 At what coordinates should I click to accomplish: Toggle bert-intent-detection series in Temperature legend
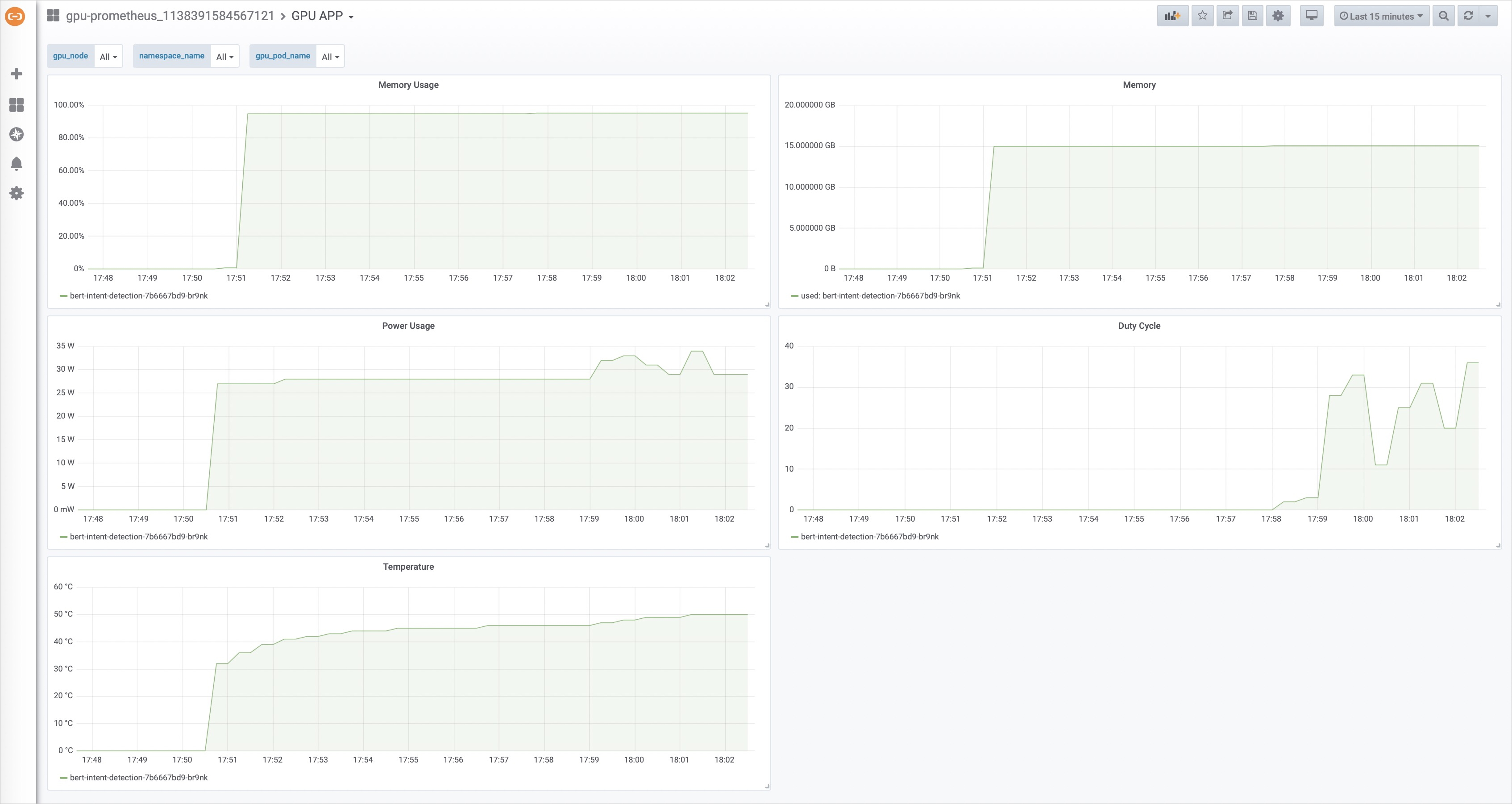point(138,778)
